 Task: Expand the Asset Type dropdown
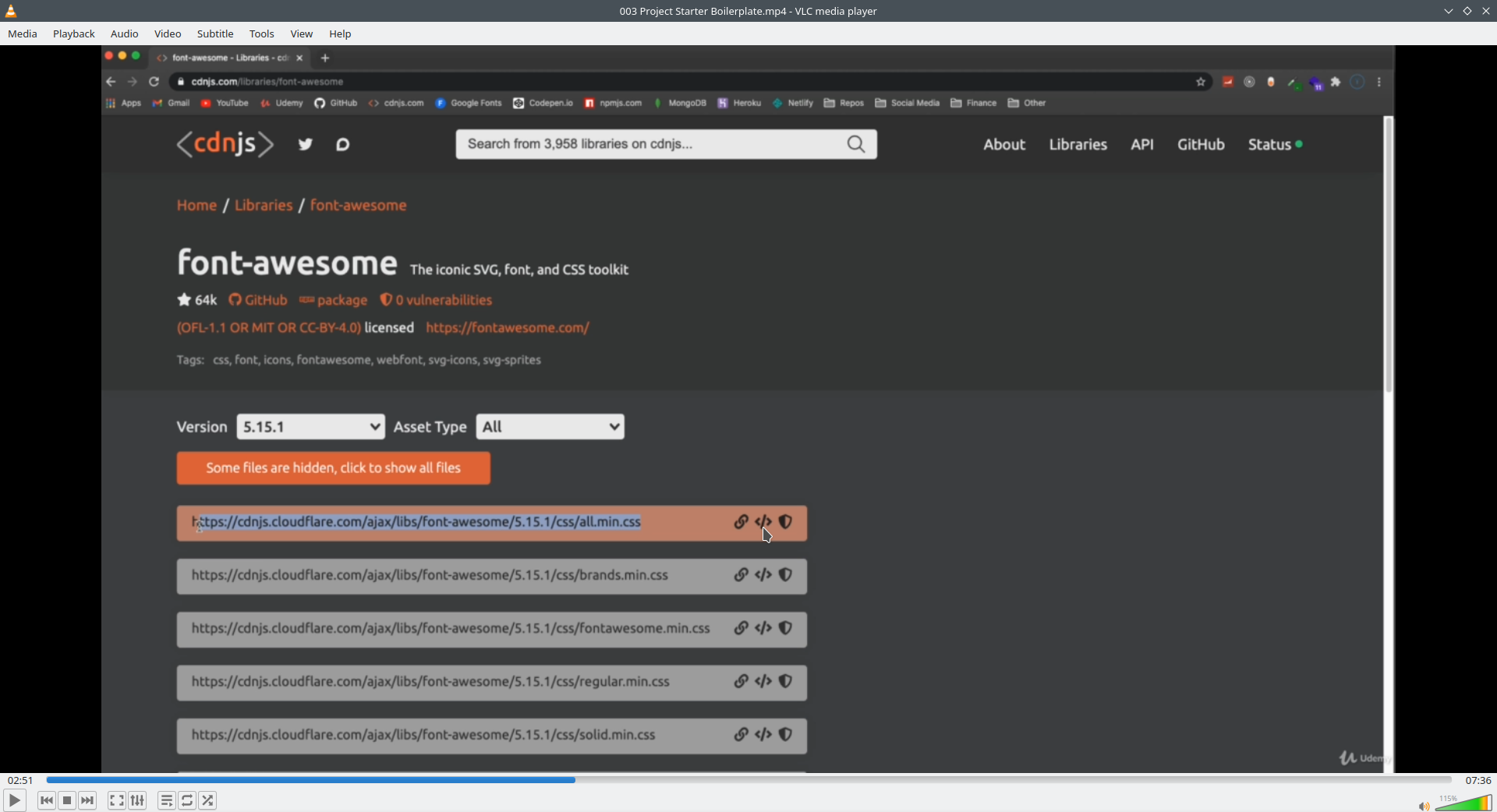pyautogui.click(x=550, y=427)
